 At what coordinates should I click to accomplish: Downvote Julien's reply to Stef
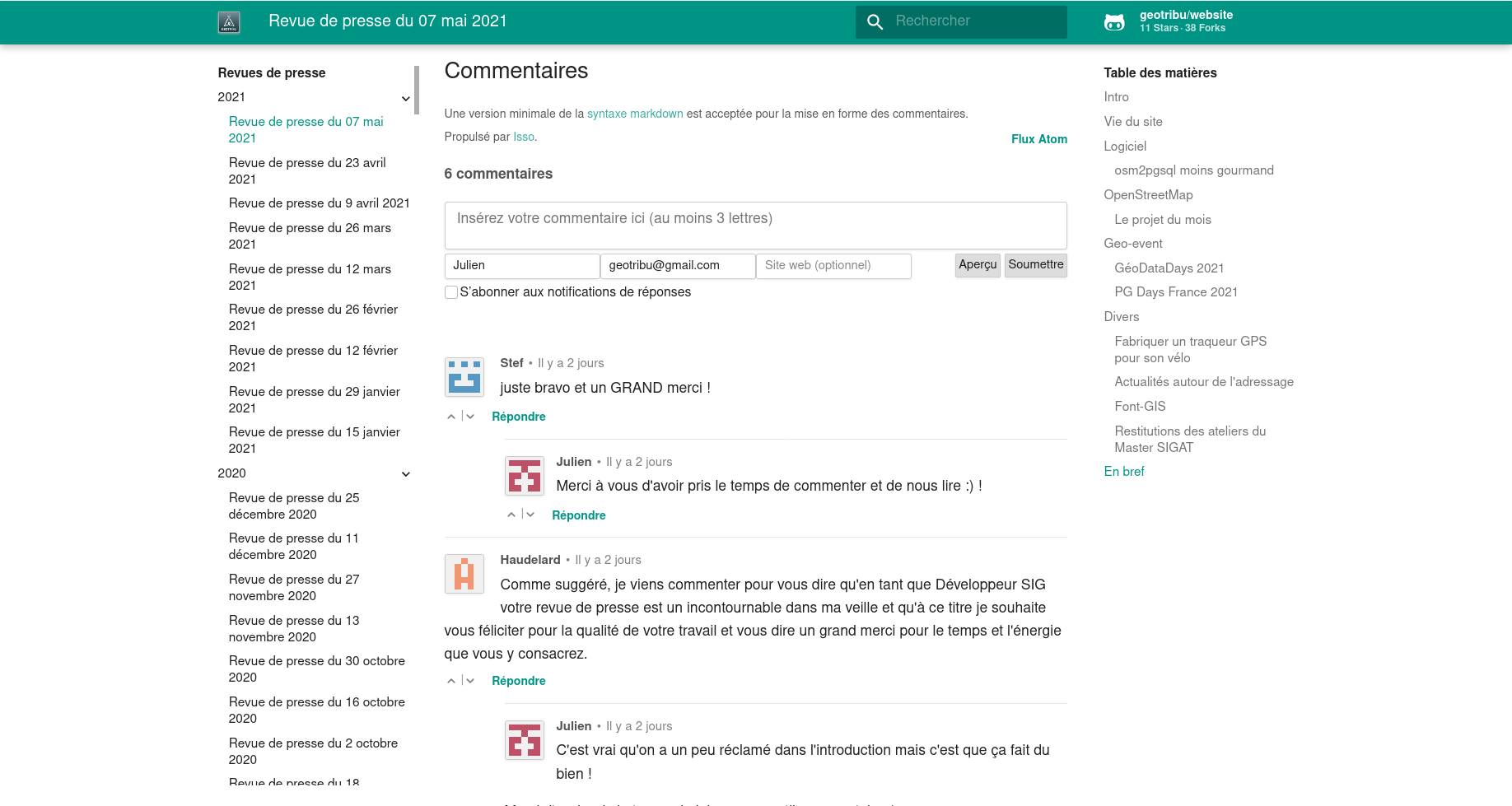click(530, 515)
